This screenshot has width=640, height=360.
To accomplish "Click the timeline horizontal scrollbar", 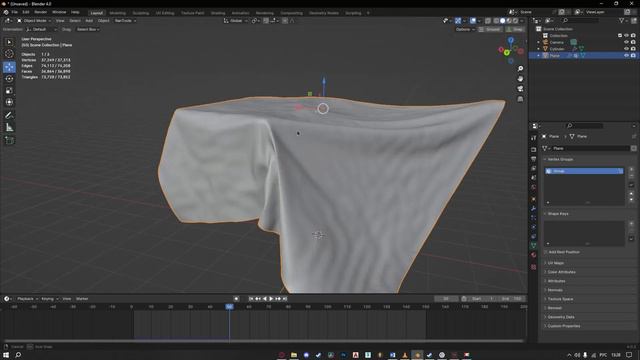I will point(264,341).
